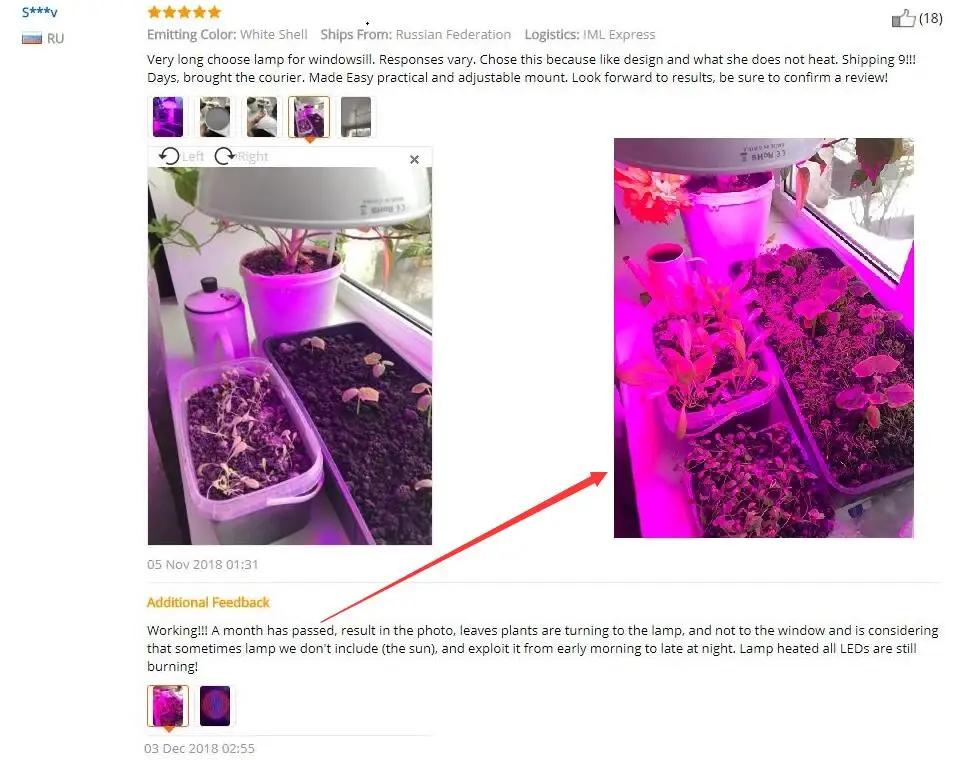Click the large pink grown plants photo
Screen dimensions: 968x760
764,338
